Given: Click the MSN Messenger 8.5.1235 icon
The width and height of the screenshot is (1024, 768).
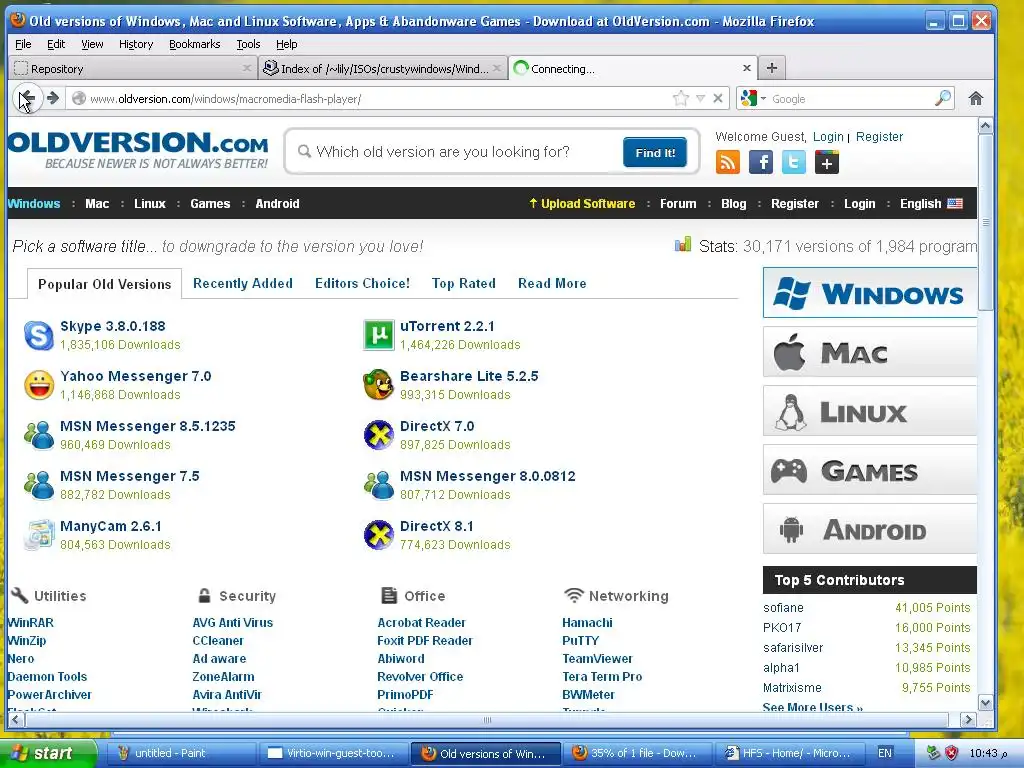Looking at the screenshot, I should (x=39, y=435).
